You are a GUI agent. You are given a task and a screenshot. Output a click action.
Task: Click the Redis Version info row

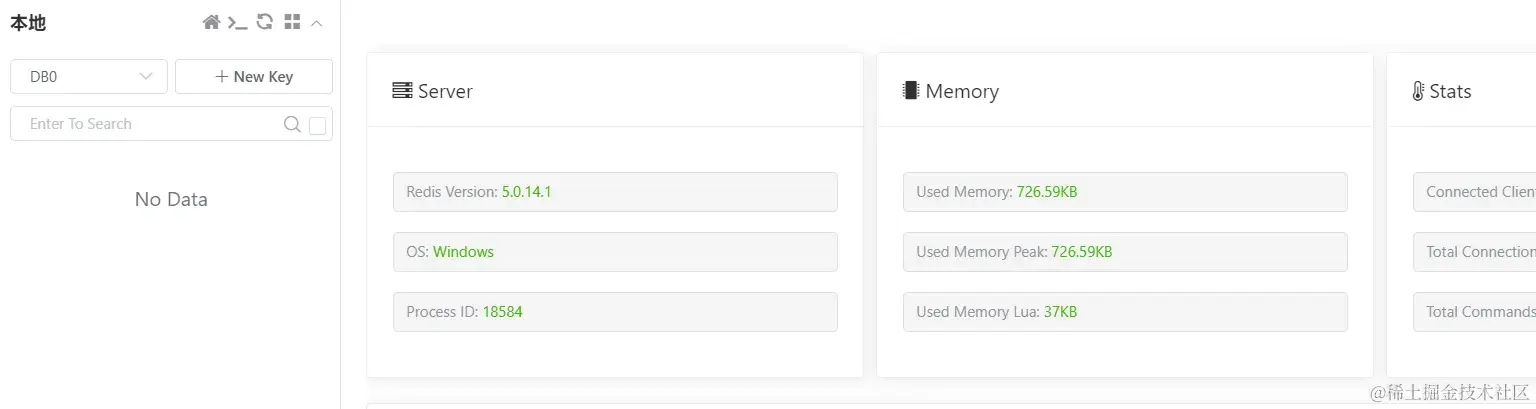click(x=615, y=192)
